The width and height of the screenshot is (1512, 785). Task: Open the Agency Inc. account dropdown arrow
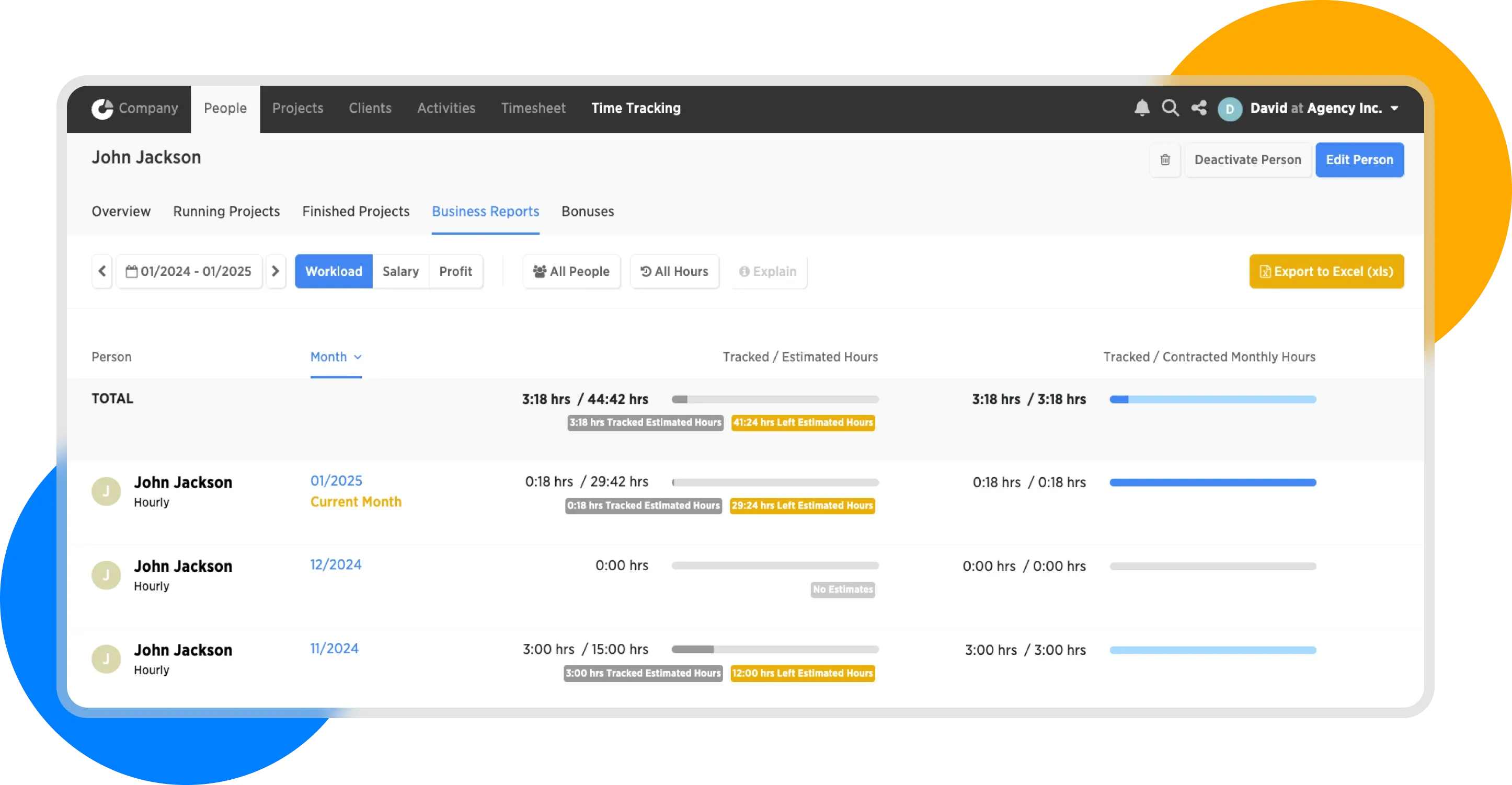1394,109
